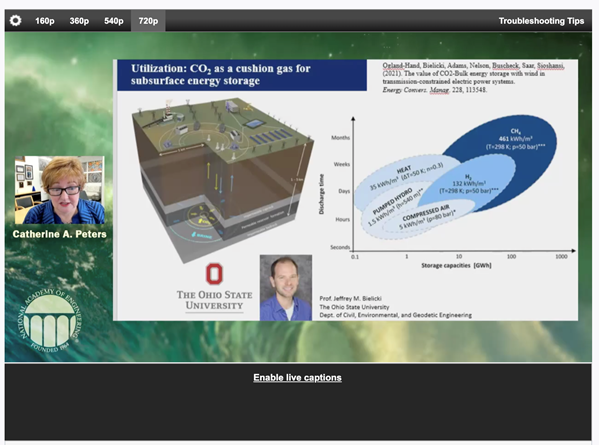The width and height of the screenshot is (599, 445).
Task: Choose 540p video quality
Action: [114, 21]
